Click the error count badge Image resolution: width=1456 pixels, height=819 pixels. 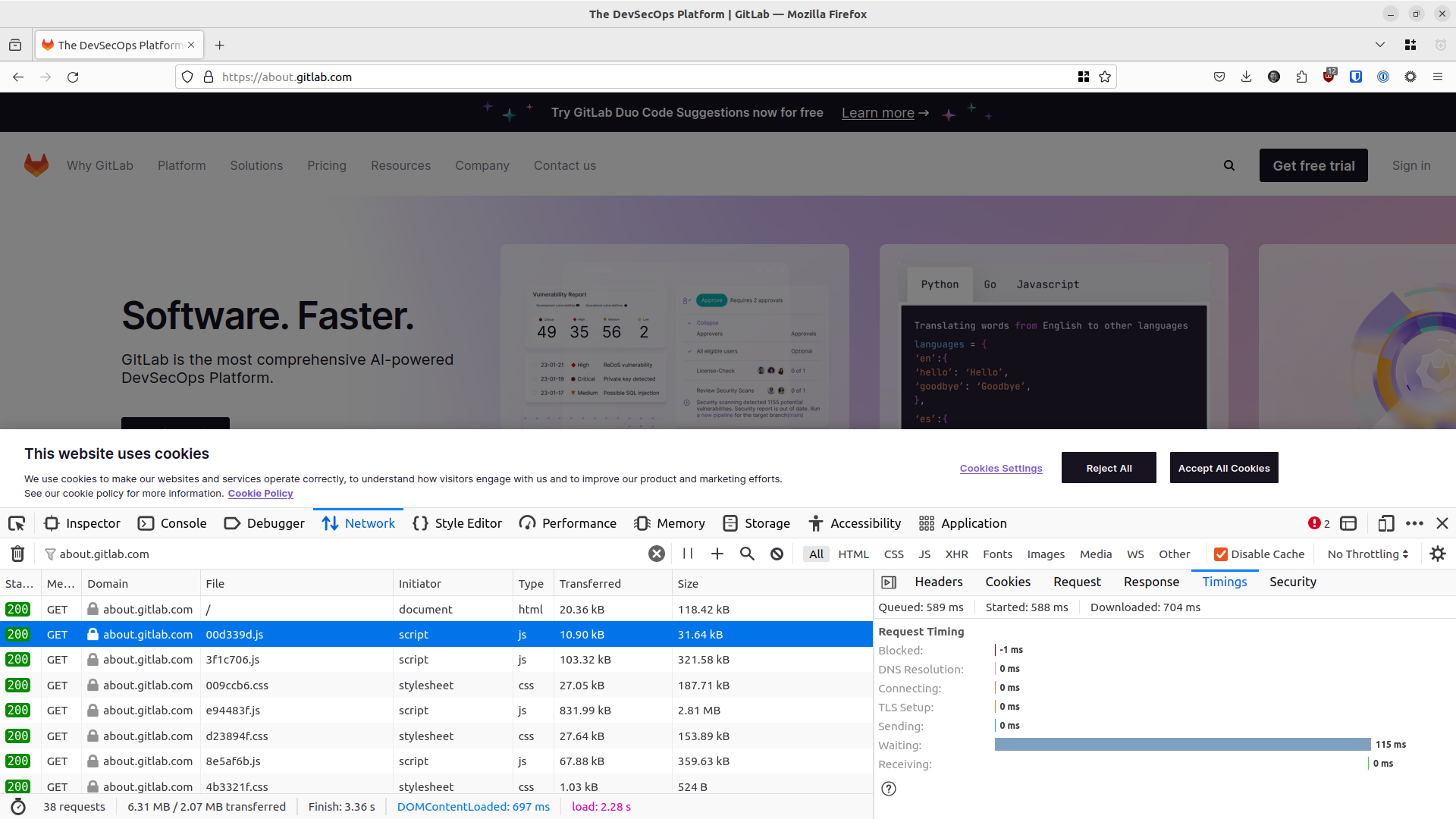click(1319, 523)
